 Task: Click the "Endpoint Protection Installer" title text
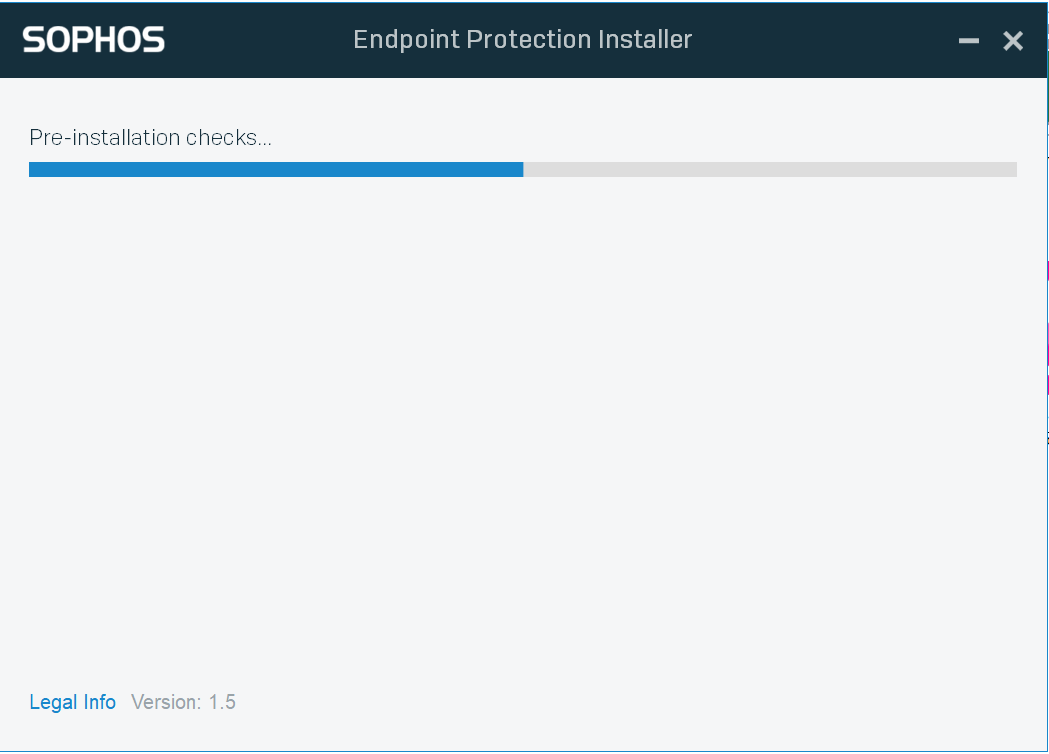pyautogui.click(x=522, y=40)
